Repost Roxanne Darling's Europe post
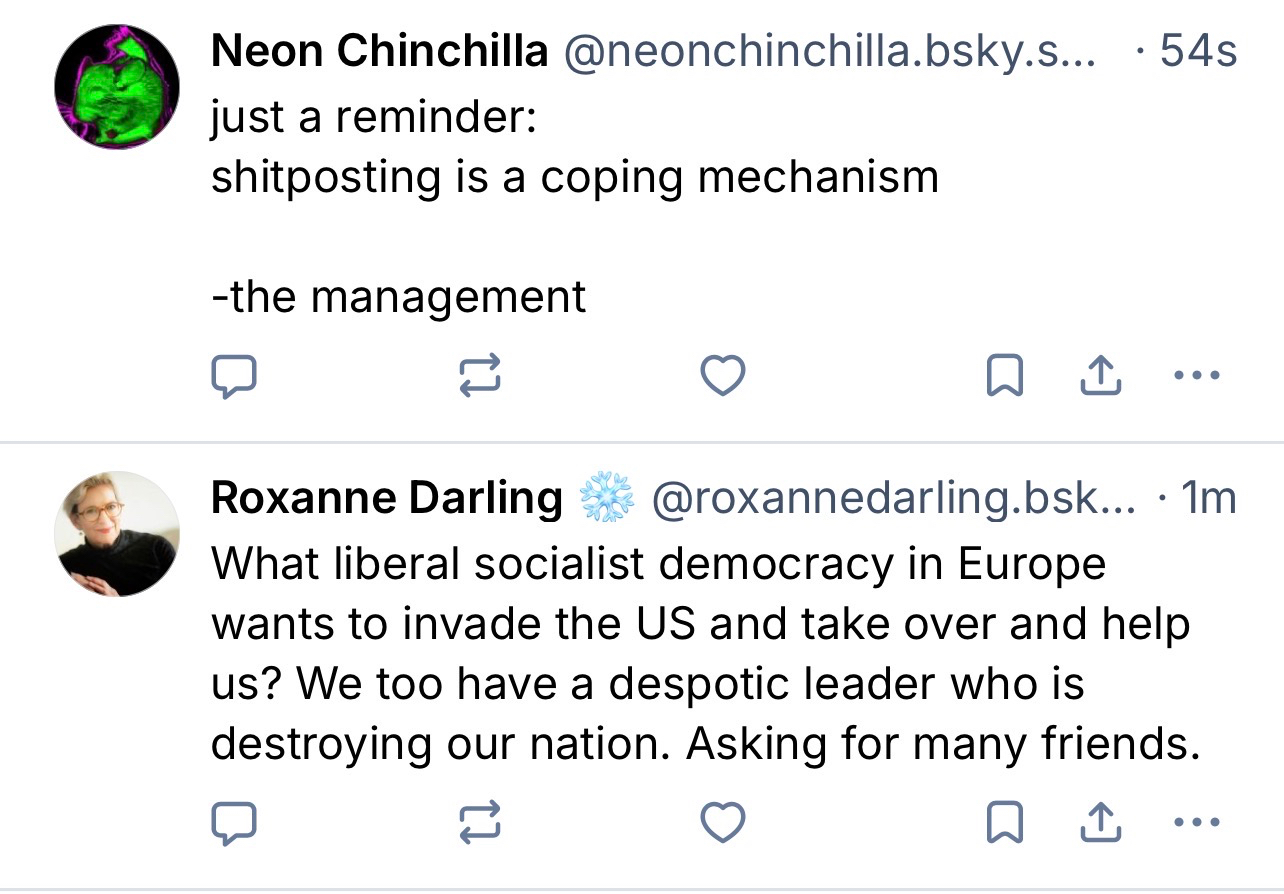 point(479,823)
